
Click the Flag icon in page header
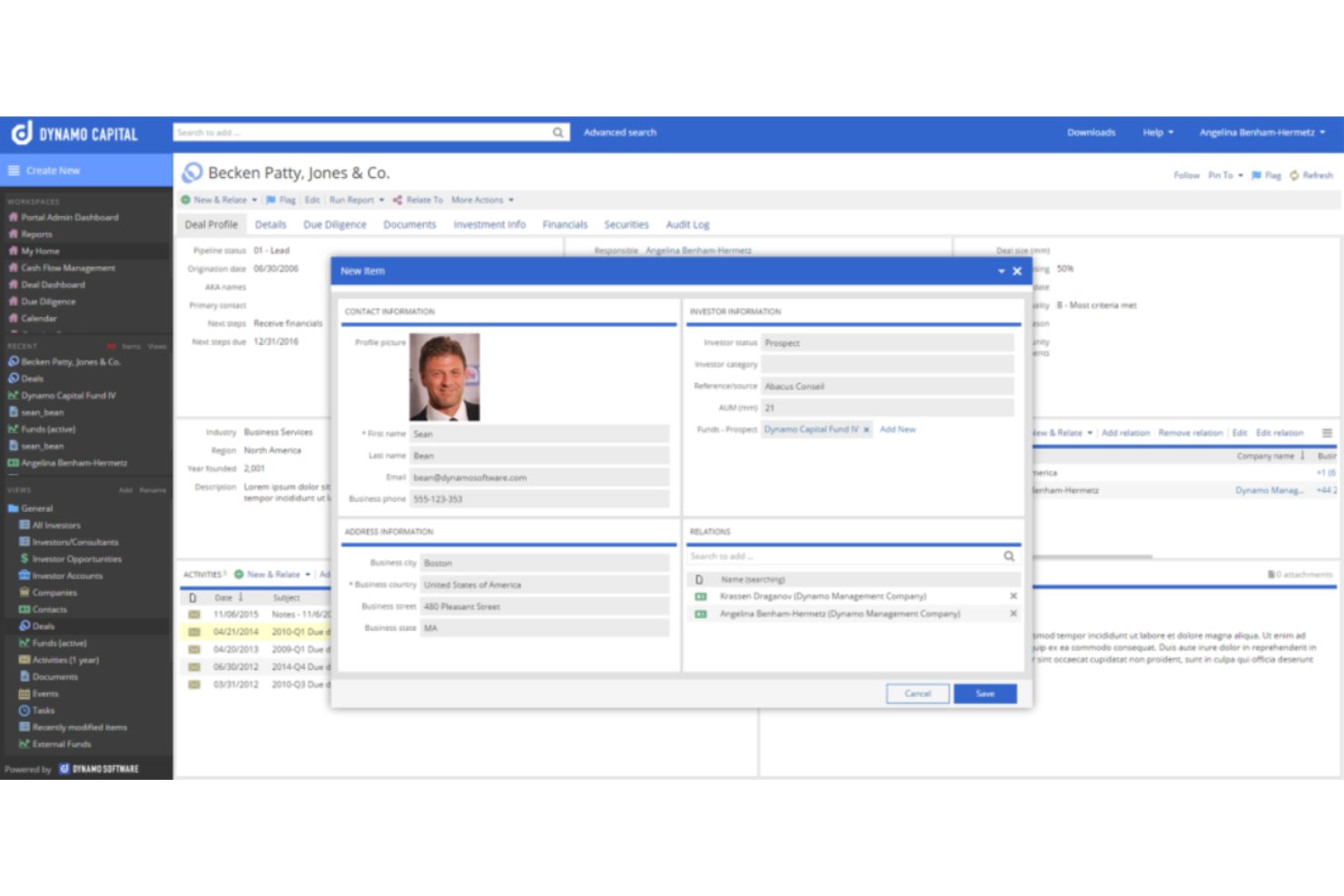[x=1257, y=175]
